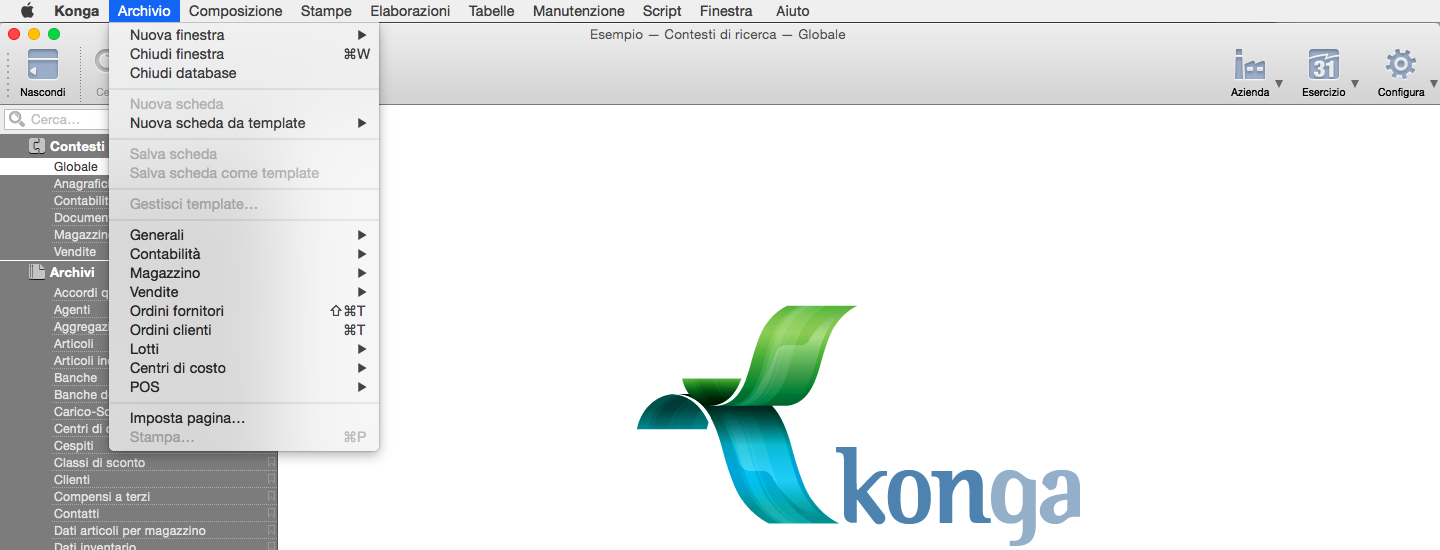Click the Configura gear icon

[1400, 66]
